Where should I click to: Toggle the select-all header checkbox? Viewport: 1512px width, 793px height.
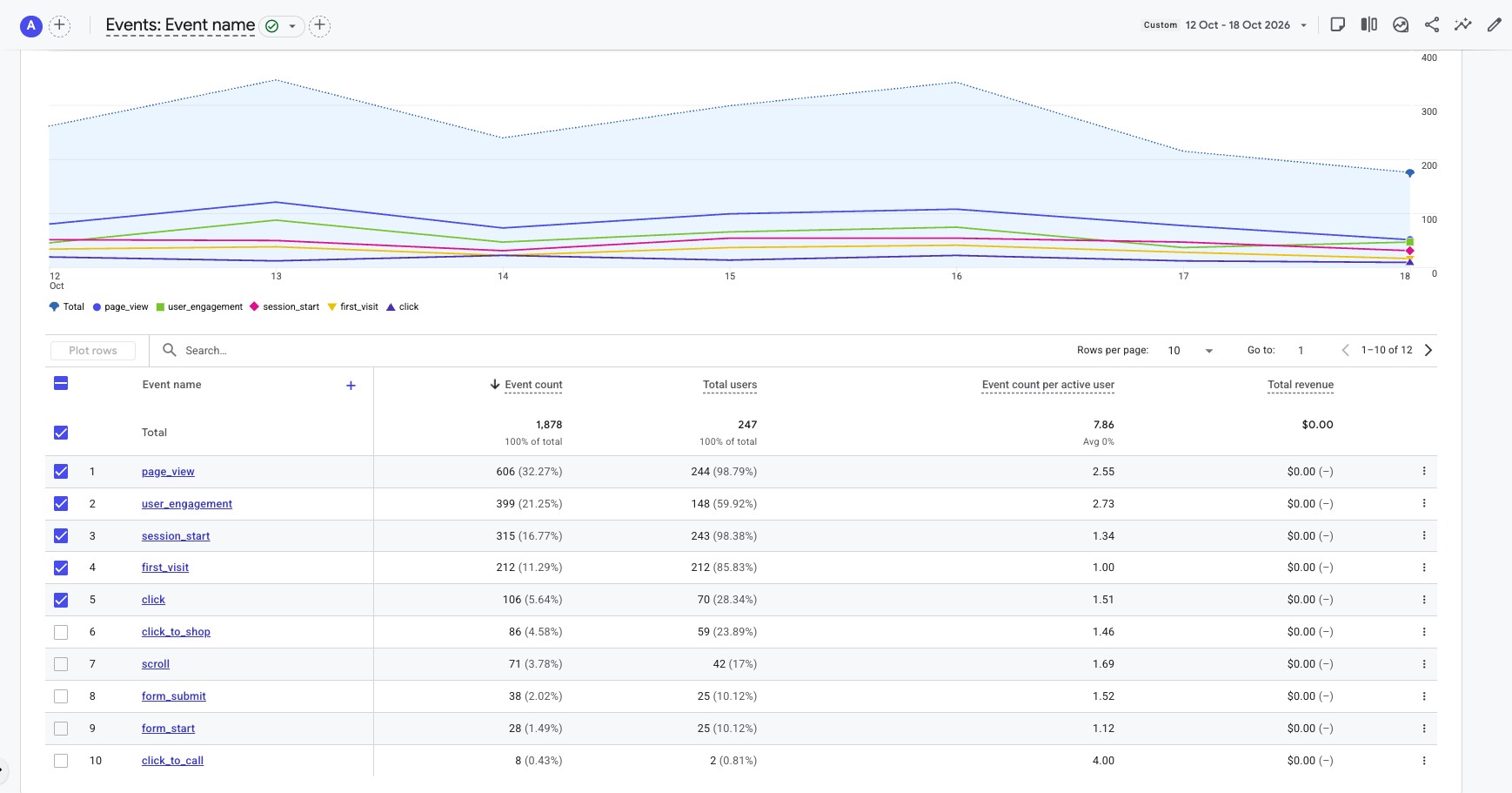(x=61, y=383)
